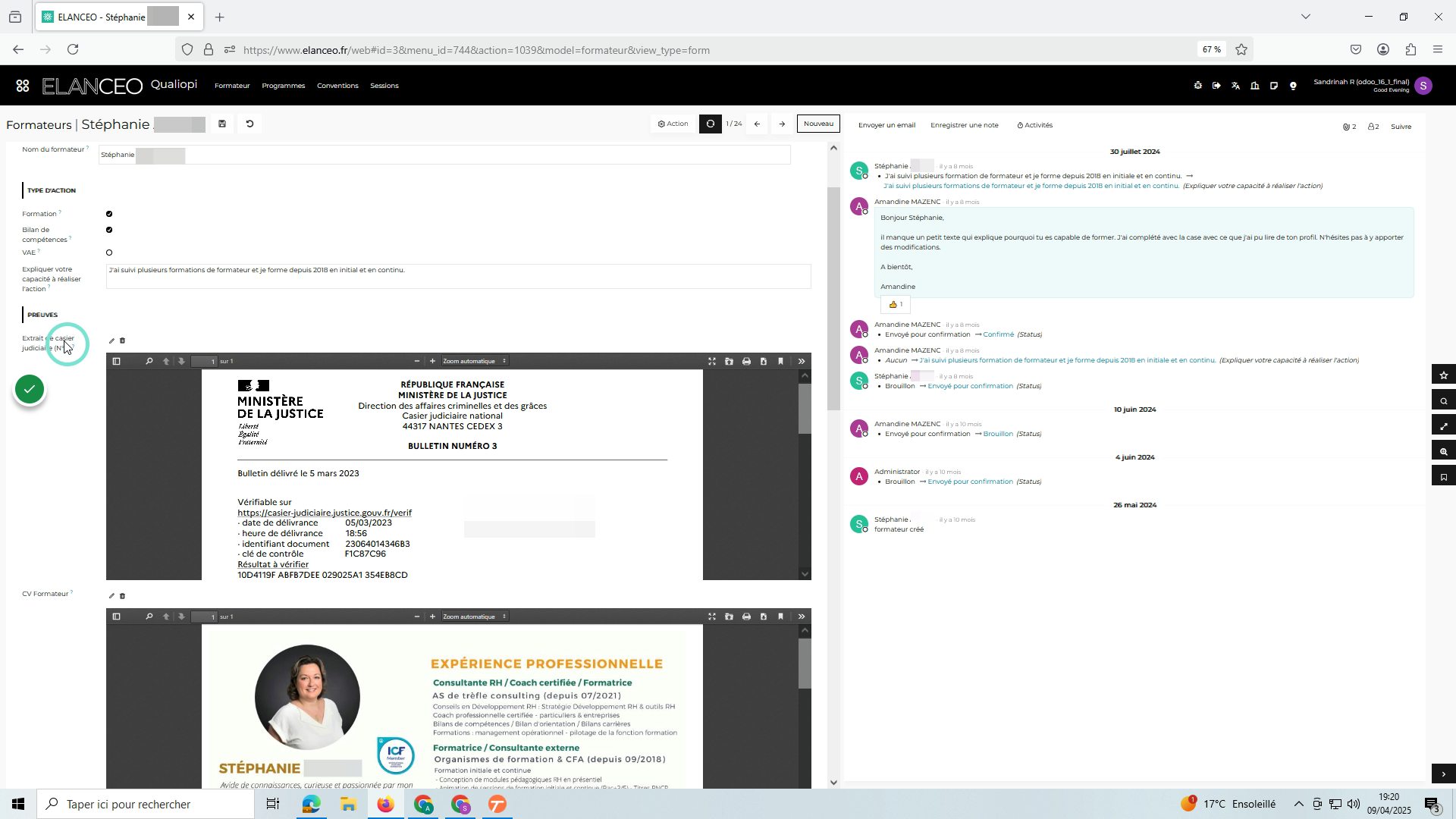Viewport: 1456px width, 819px height.
Task: Click the Nouveau button
Action: pos(818,124)
